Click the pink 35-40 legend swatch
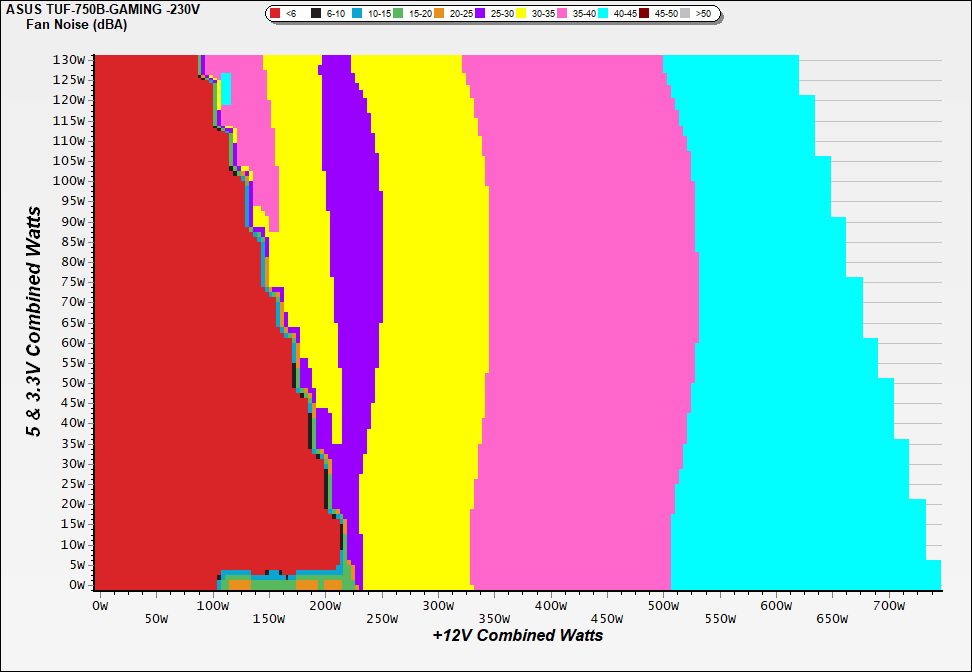 562,14
